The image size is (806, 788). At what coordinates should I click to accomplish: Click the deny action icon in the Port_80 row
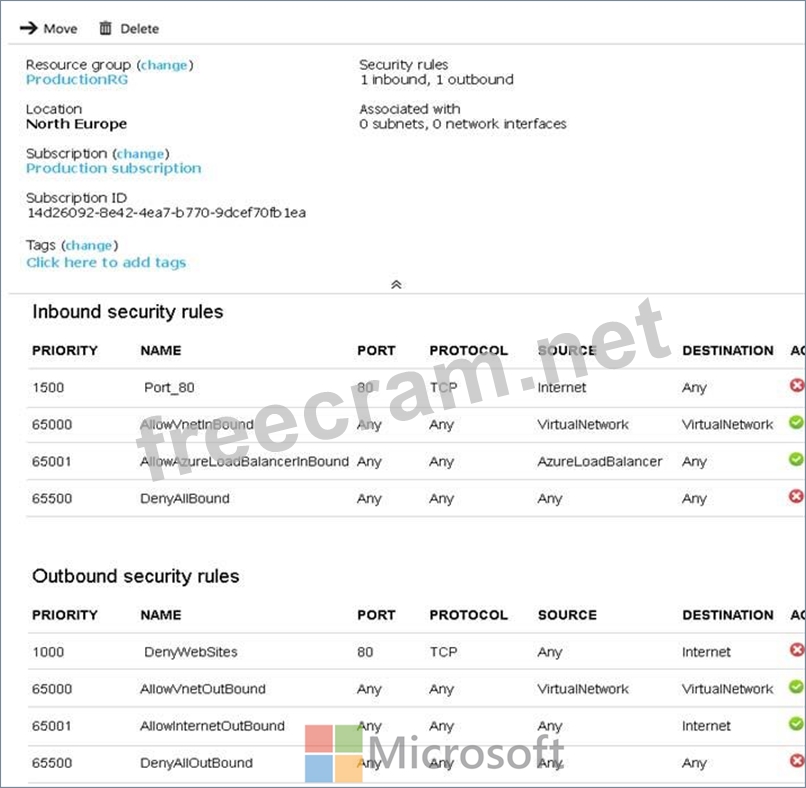tap(796, 385)
